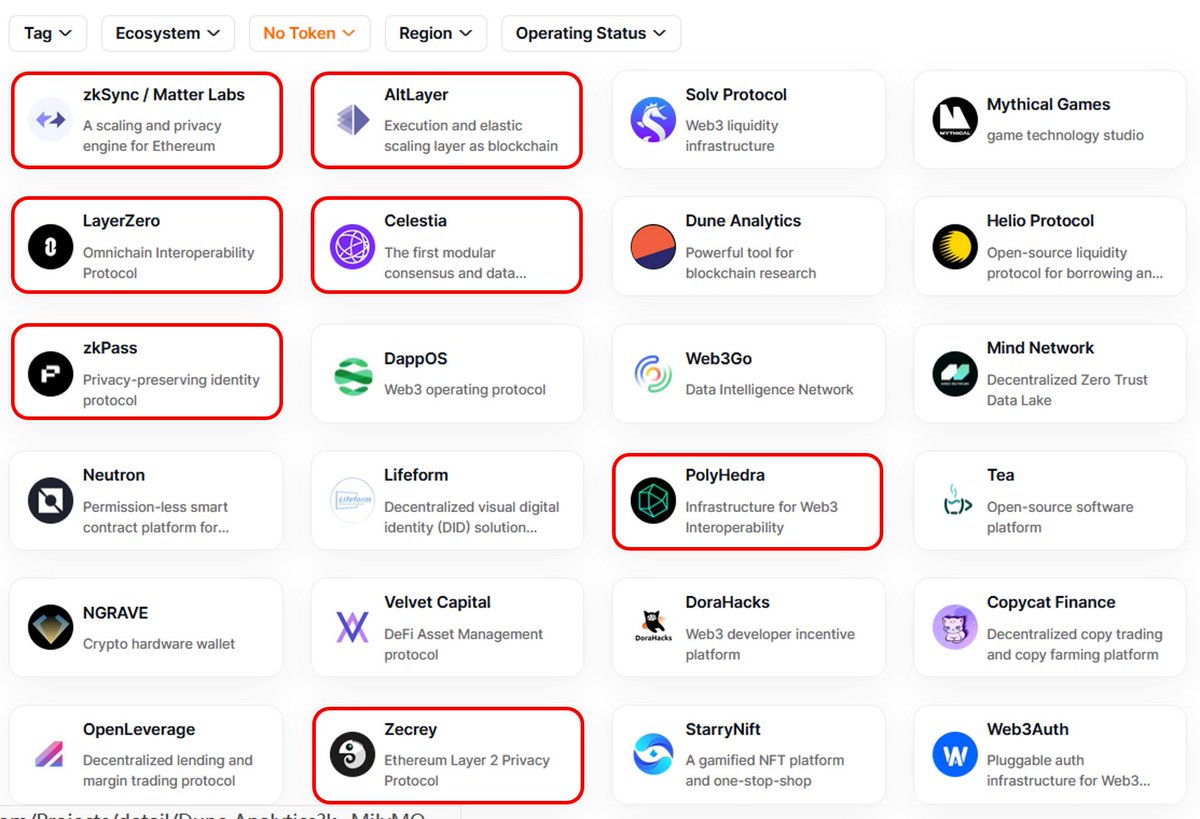Select the Web3Go title text
This screenshot has width=1200, height=819.
tap(718, 358)
